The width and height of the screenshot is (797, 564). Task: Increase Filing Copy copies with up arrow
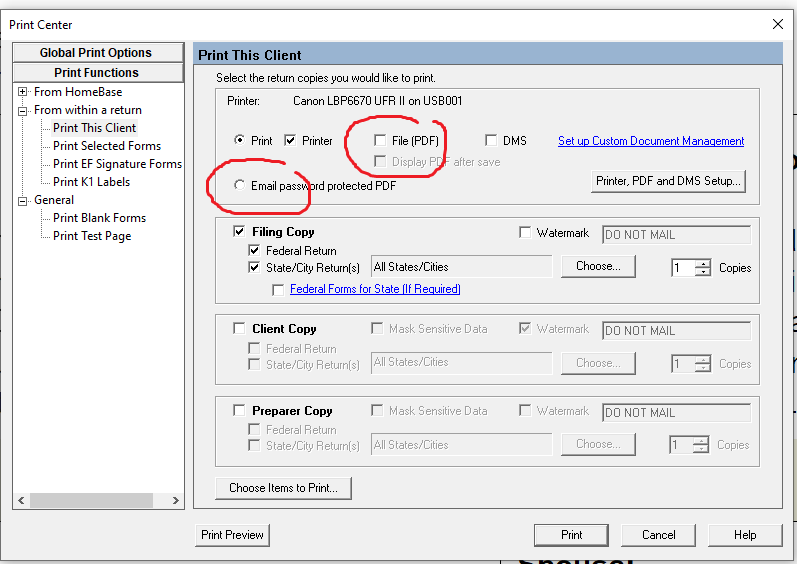[x=703, y=263]
